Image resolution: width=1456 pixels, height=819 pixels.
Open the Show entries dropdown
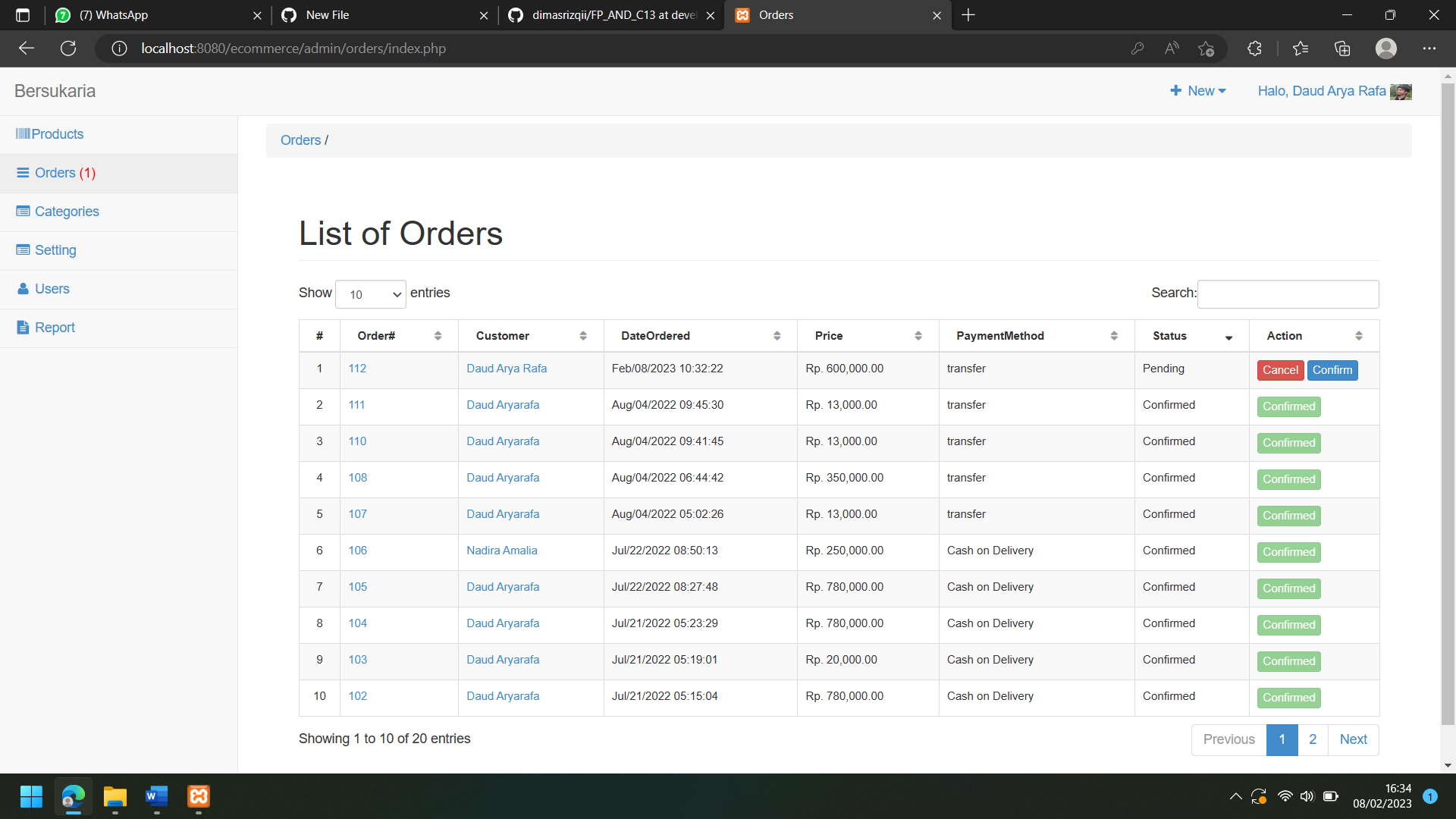[x=371, y=294]
